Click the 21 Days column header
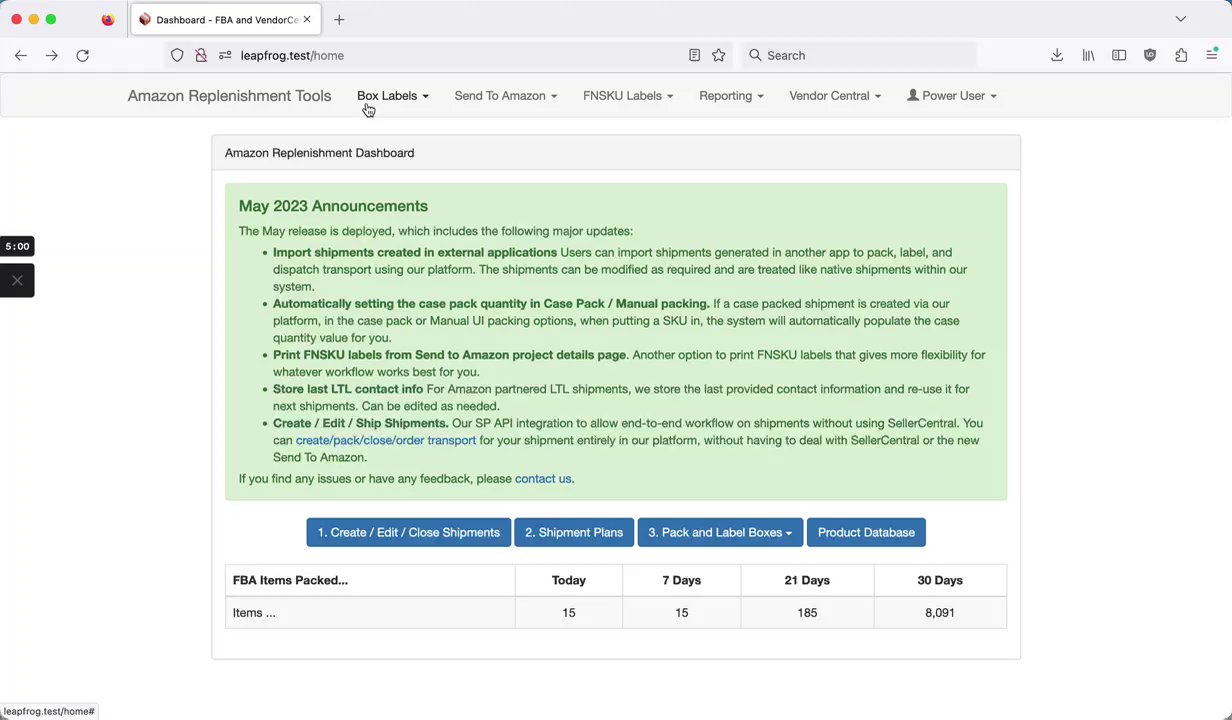Image resolution: width=1232 pixels, height=720 pixels. pos(807,580)
